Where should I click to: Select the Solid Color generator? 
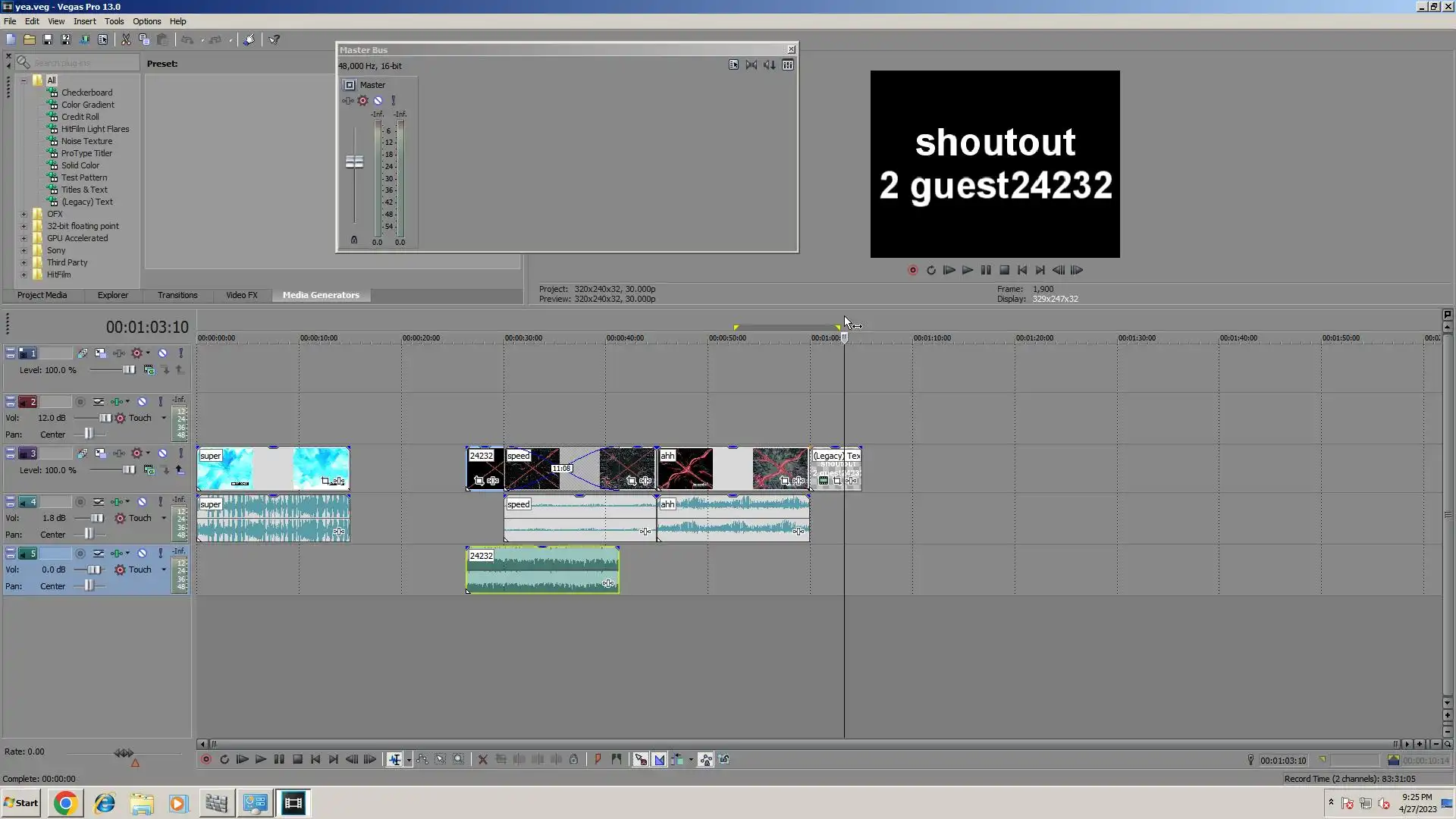80,165
